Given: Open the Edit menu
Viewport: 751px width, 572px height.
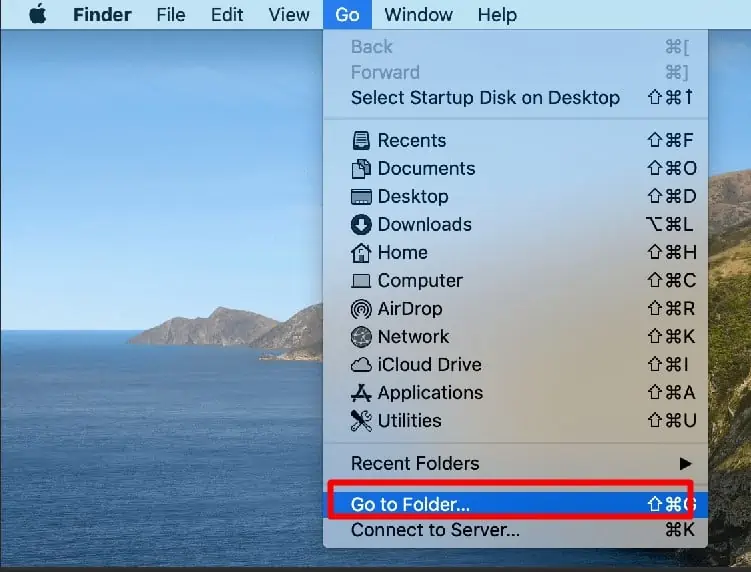Looking at the screenshot, I should pyautogui.click(x=227, y=15).
